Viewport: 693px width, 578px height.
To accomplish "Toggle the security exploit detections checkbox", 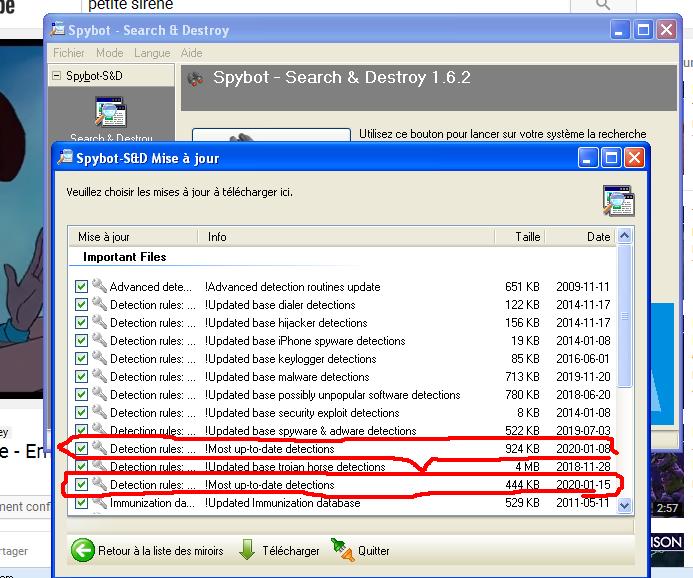I will click(x=81, y=413).
